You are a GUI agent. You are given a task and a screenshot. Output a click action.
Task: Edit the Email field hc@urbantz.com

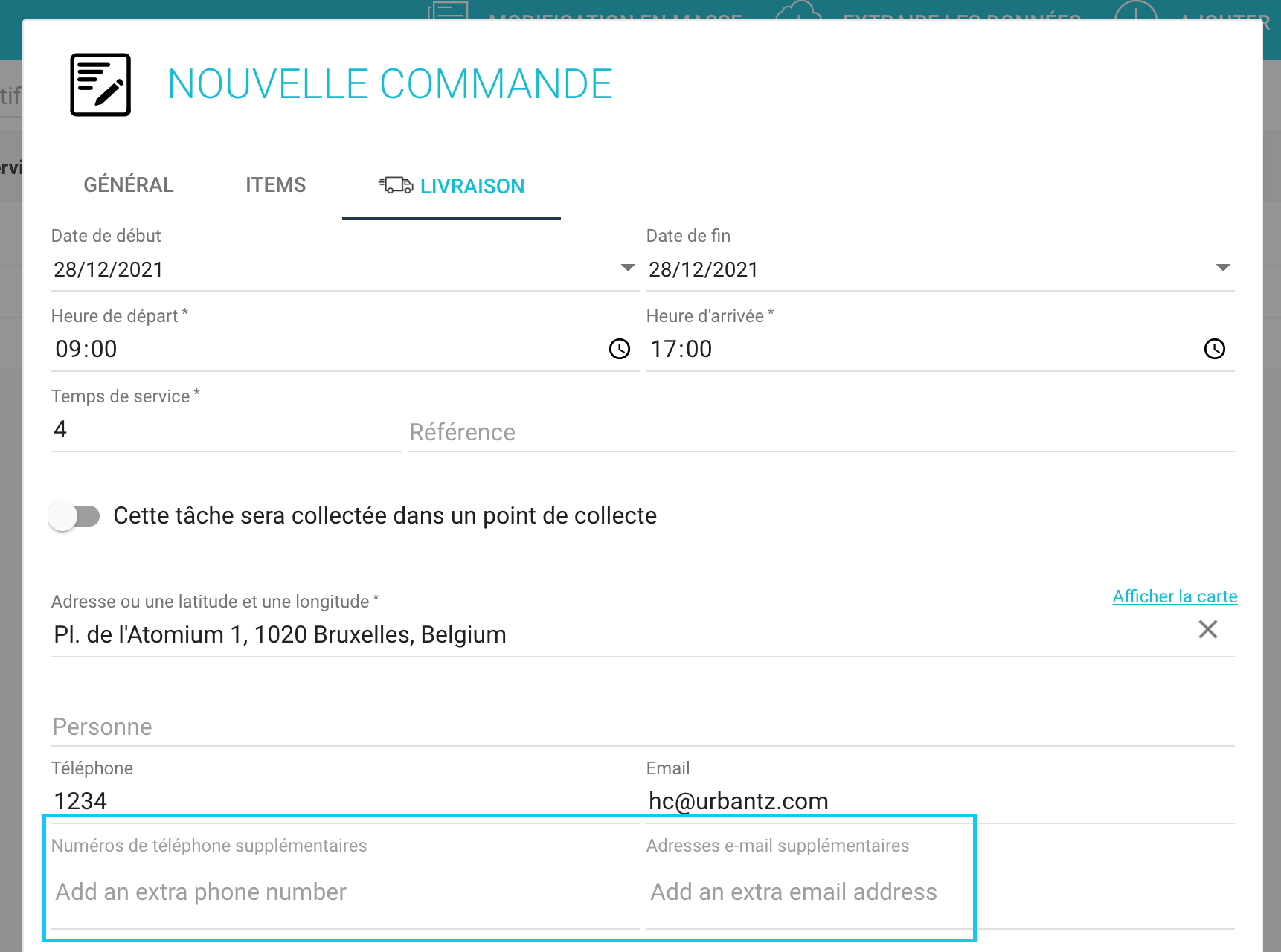point(940,801)
